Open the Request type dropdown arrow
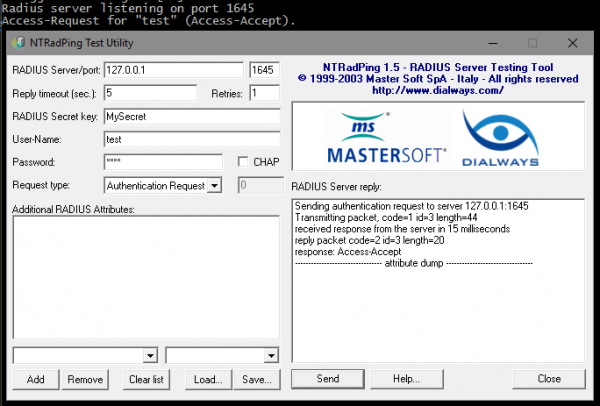600x406 pixels. point(215,186)
